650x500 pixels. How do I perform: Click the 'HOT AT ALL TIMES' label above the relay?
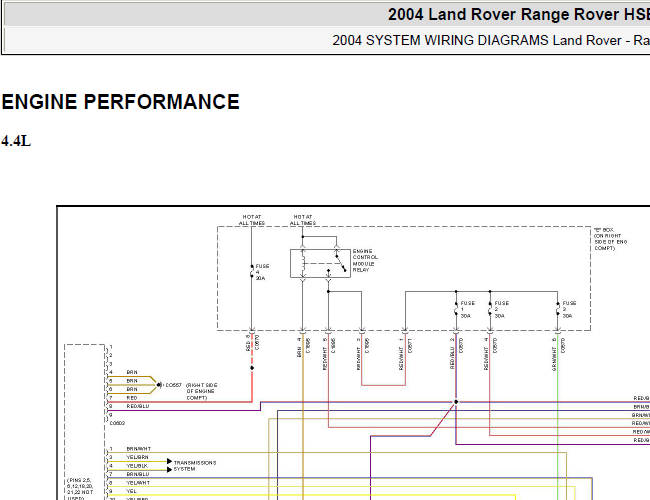[303, 220]
